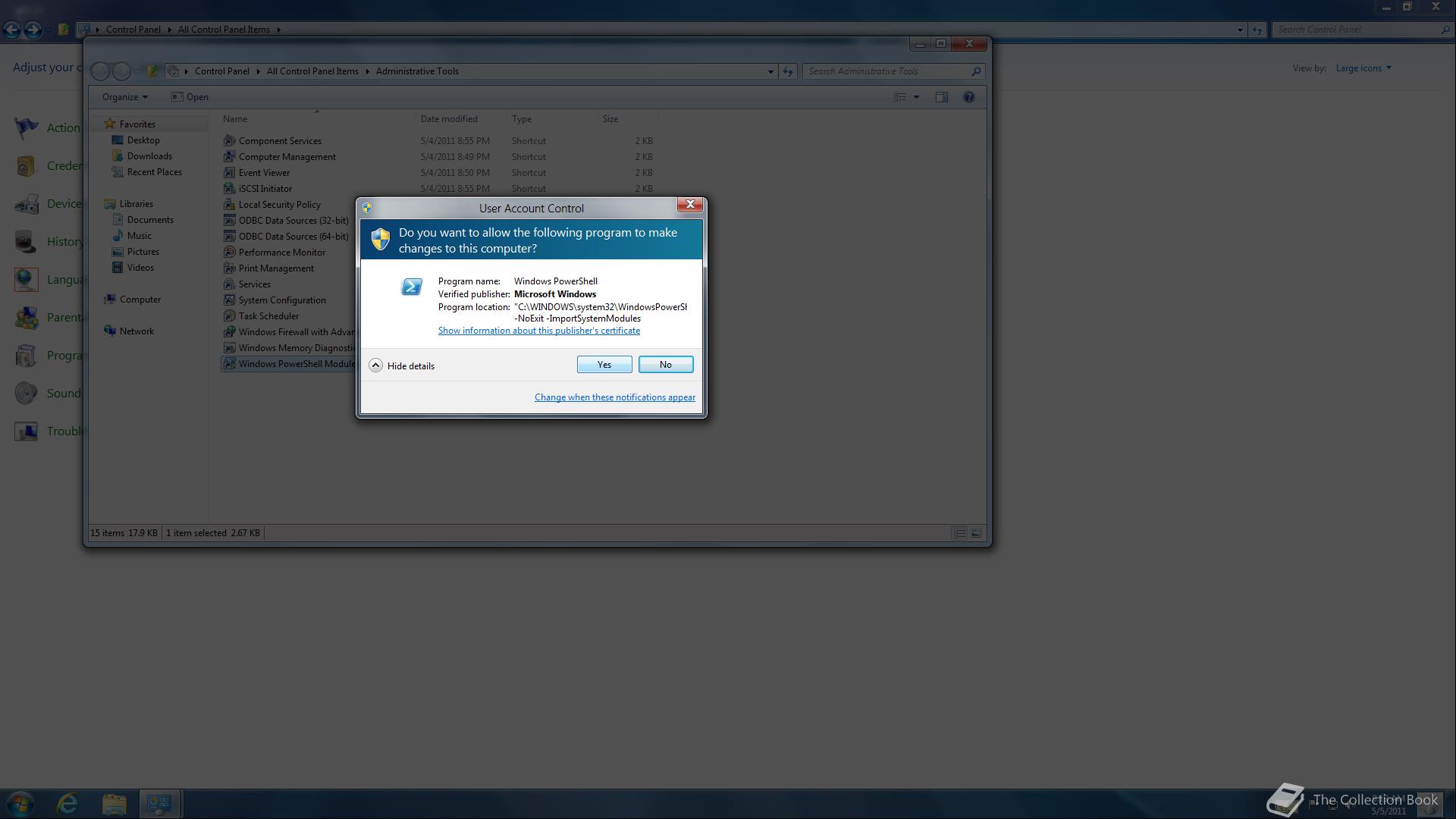This screenshot has width=1456, height=819.
Task: Select System Configuration icon
Action: coord(229,300)
